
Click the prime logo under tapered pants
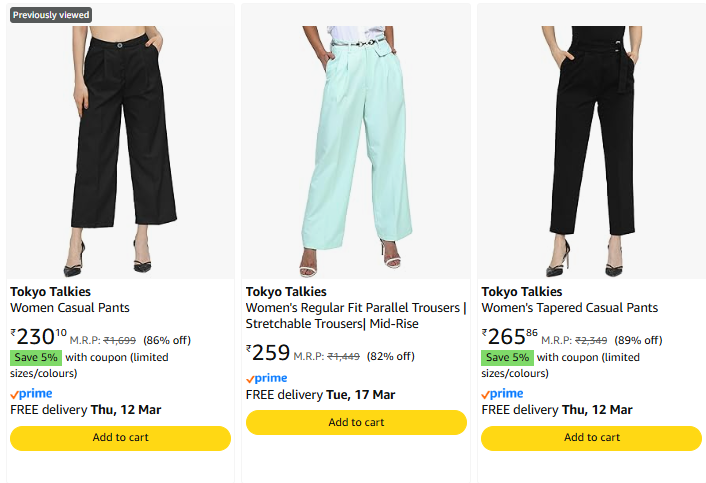(502, 394)
